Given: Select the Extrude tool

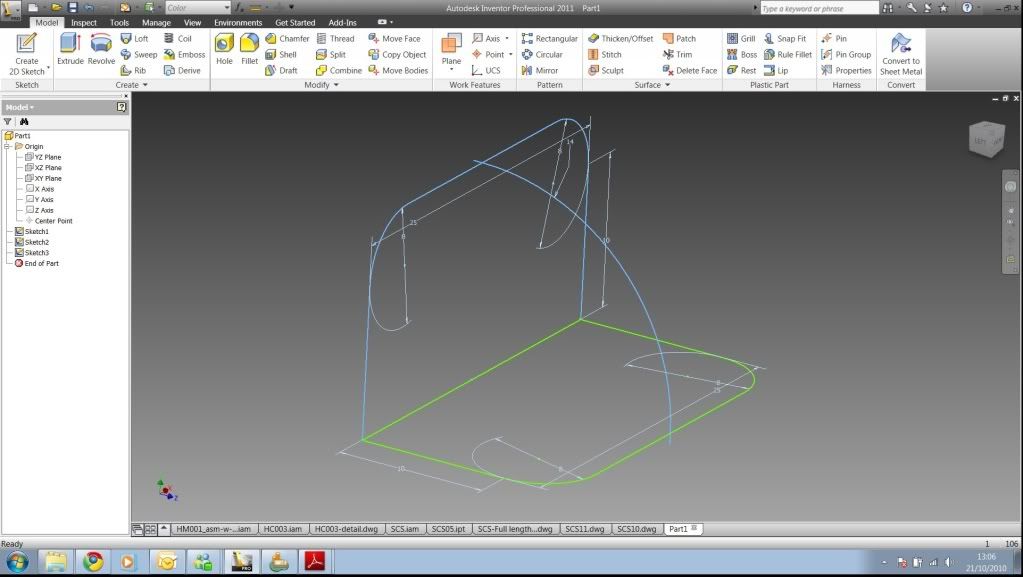Looking at the screenshot, I should 70,49.
